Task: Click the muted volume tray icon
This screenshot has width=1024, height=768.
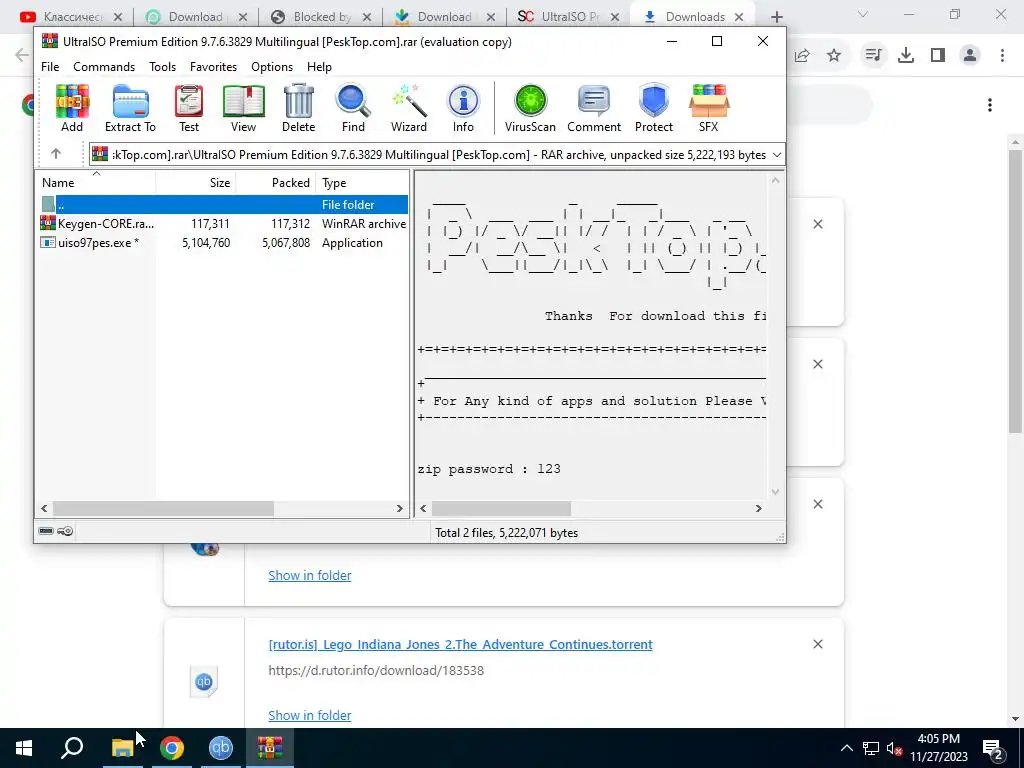Action: (x=894, y=748)
